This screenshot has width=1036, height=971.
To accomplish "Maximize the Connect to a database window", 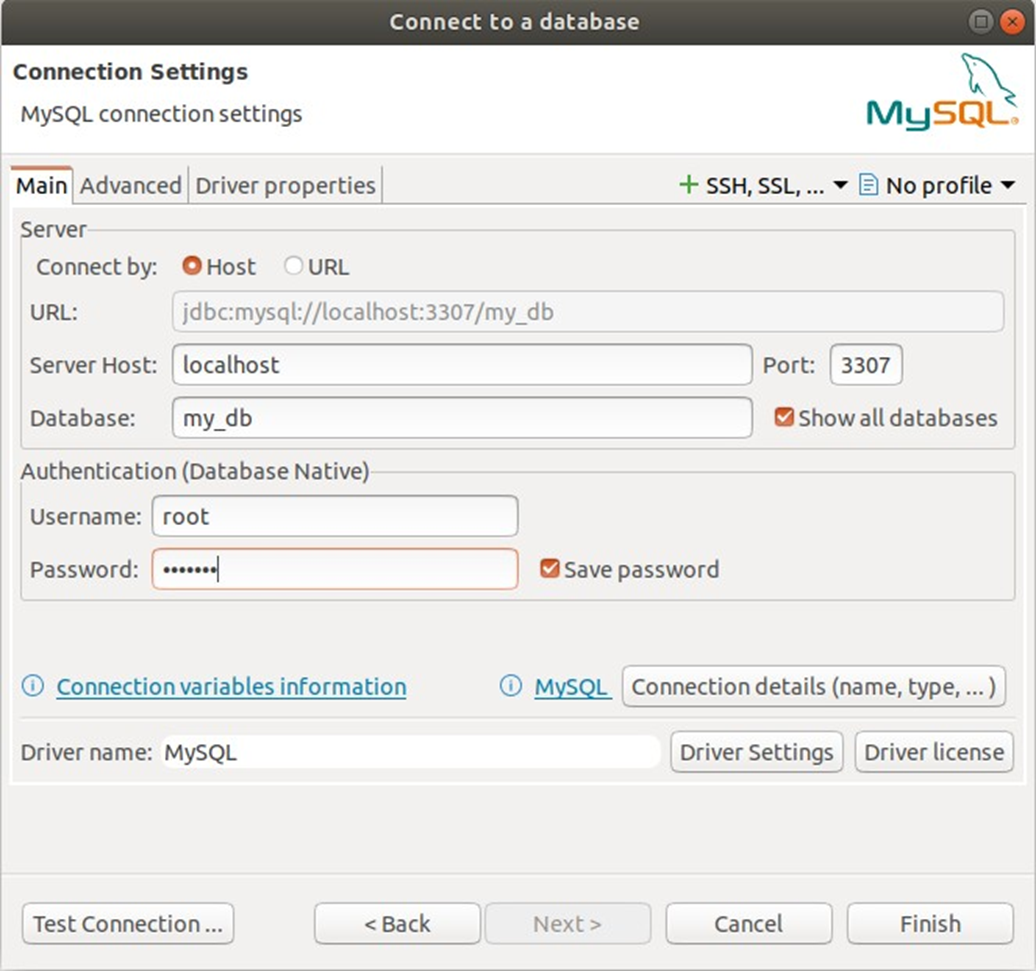I will [981, 22].
